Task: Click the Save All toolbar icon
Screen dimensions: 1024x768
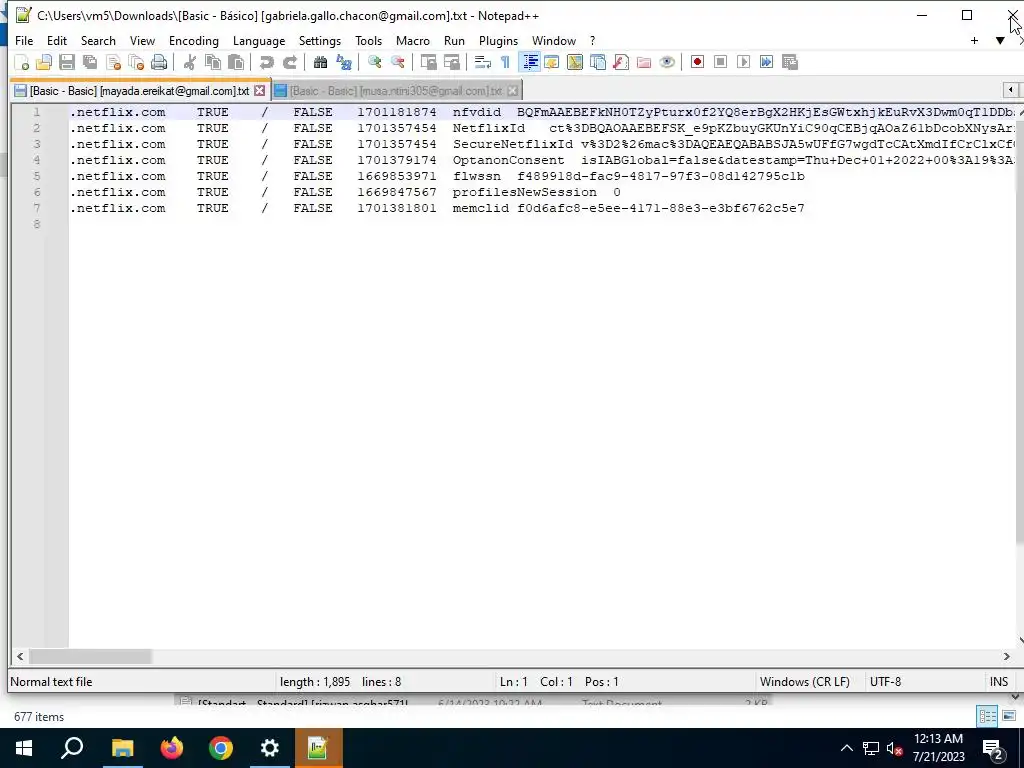Action: pos(90,62)
